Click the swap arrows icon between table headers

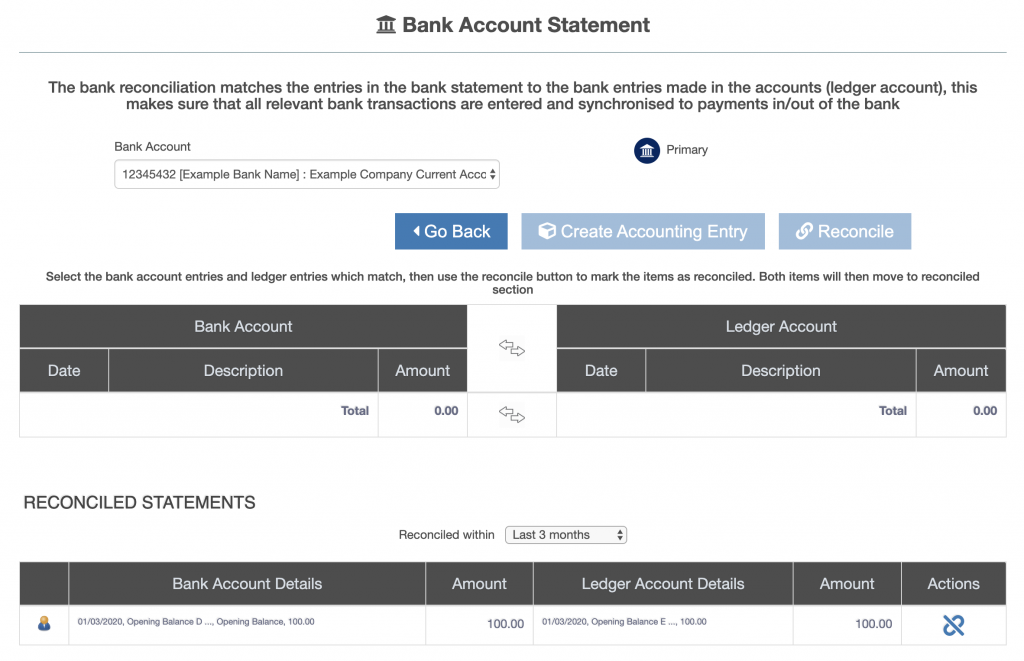(512, 347)
